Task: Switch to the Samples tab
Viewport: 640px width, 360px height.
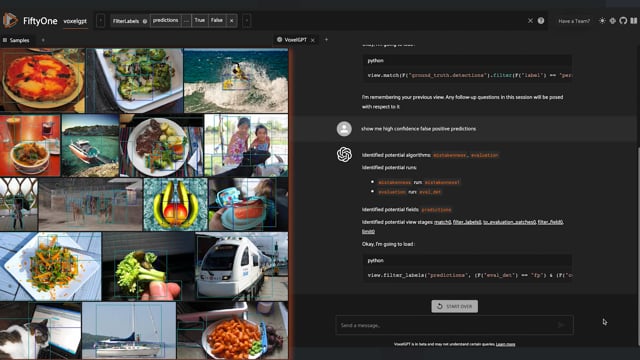Action: point(16,40)
